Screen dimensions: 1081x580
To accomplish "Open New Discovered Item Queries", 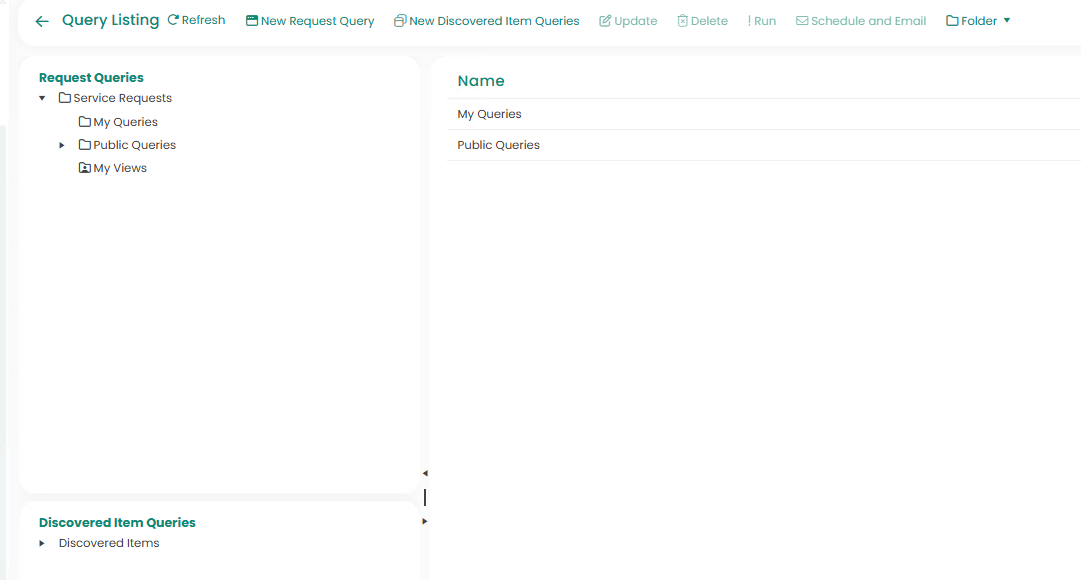I will [x=487, y=21].
